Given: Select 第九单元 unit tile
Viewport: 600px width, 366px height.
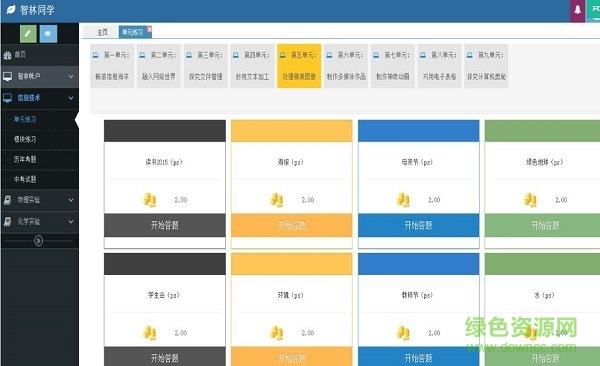Looking at the screenshot, I should tap(486, 66).
